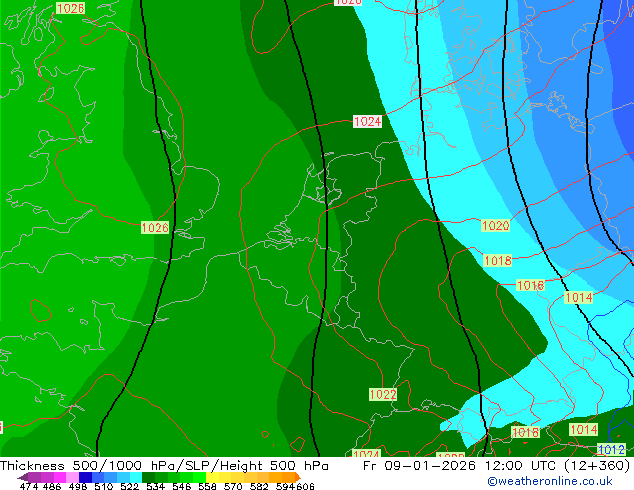
Task: Pick the cyan swatch in the legend
Action: [x=136, y=477]
